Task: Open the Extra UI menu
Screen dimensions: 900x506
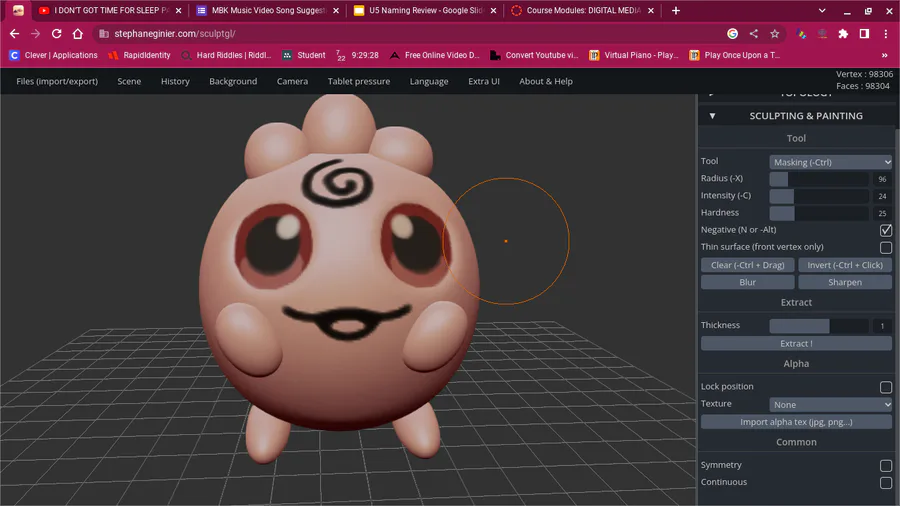Action: pyautogui.click(x=484, y=81)
